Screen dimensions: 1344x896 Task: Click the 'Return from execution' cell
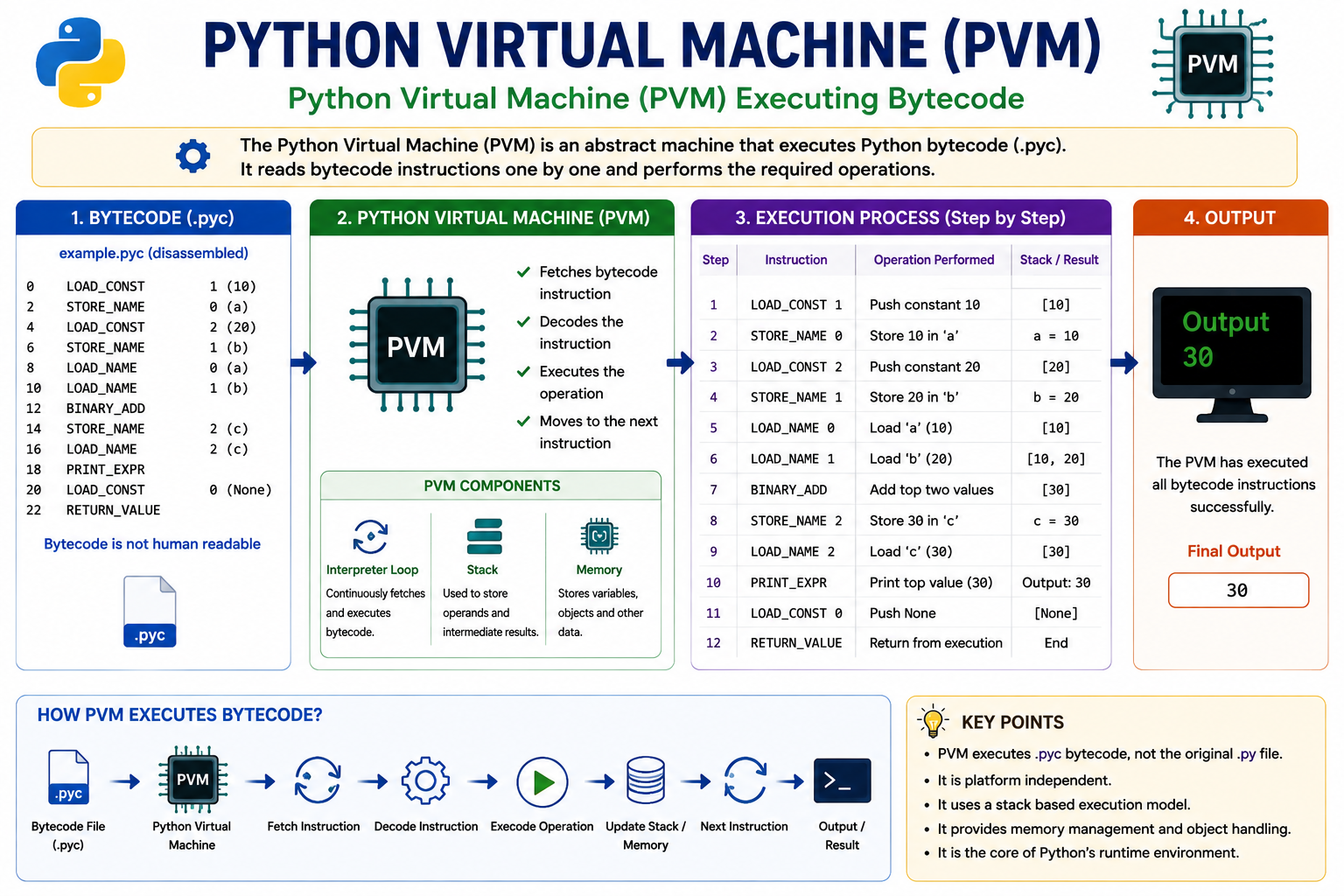936,643
